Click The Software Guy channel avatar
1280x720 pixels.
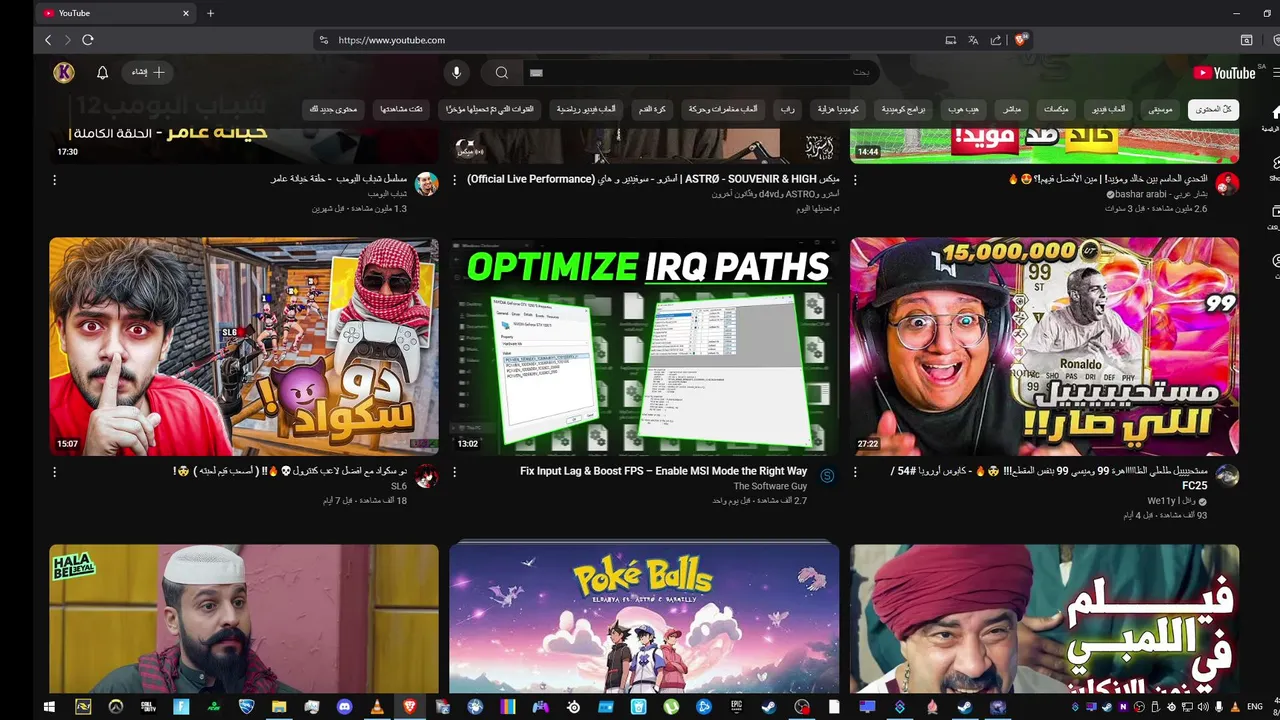(x=827, y=476)
